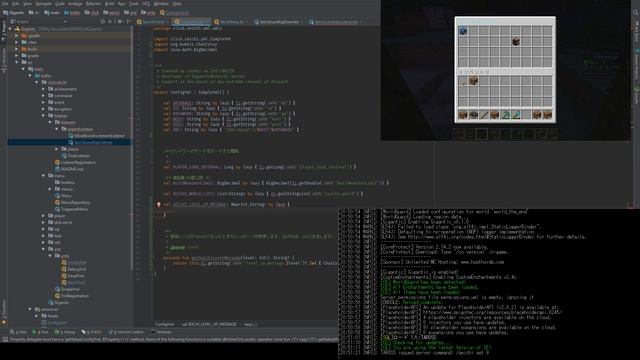The width and height of the screenshot is (640, 360).
Task: Open the Terminal tool window tab
Action: [x=161, y=332]
